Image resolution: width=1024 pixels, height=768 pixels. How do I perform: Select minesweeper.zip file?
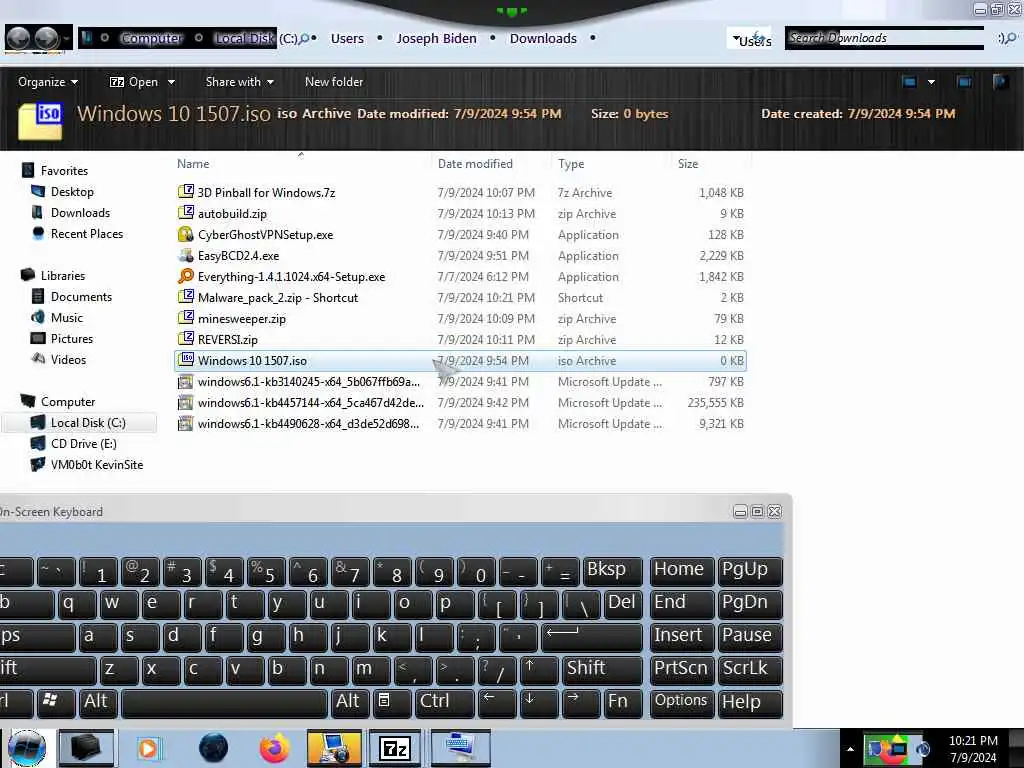pos(242,319)
